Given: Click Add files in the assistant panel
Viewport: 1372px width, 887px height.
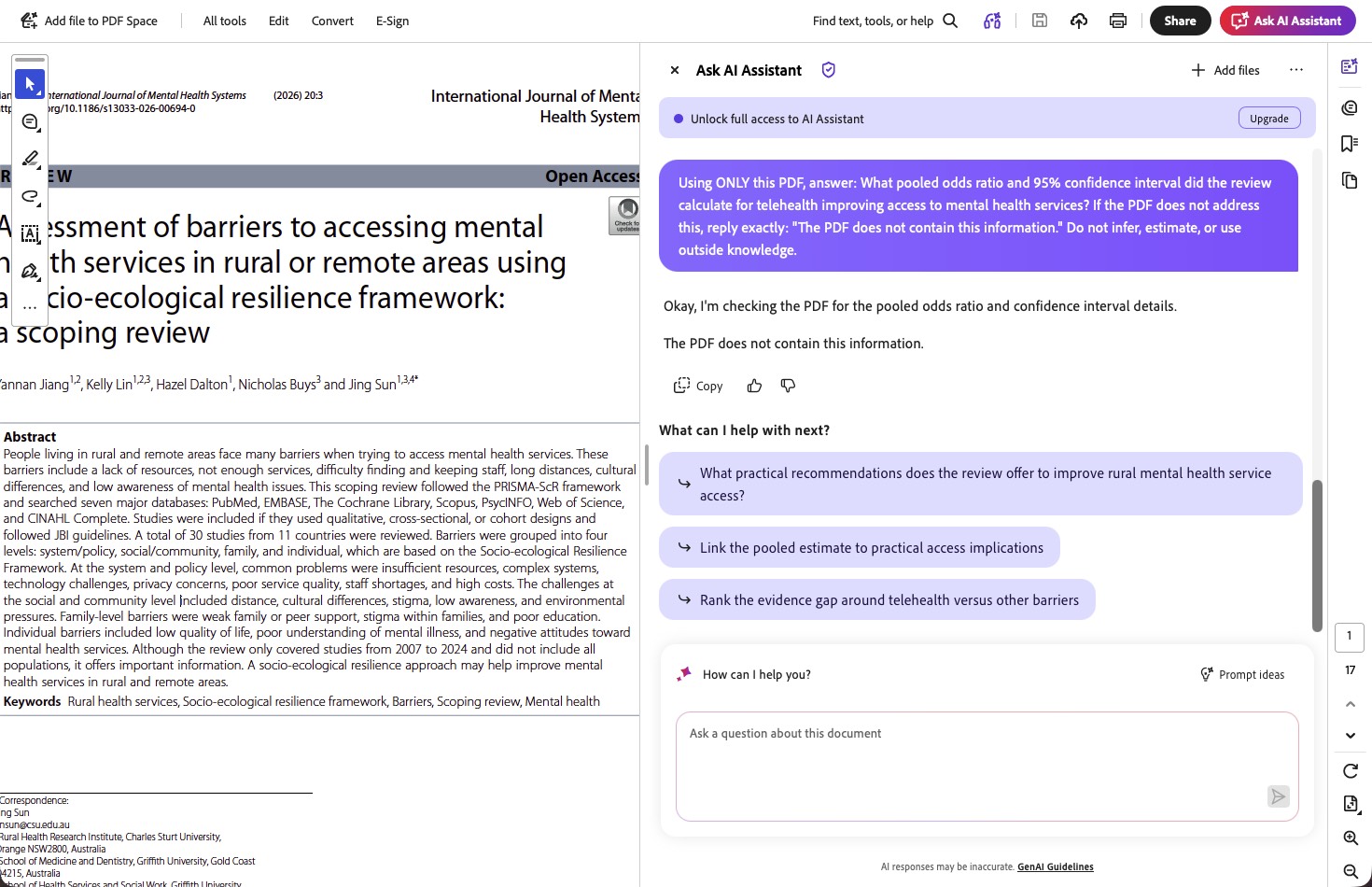Looking at the screenshot, I should click(1225, 70).
